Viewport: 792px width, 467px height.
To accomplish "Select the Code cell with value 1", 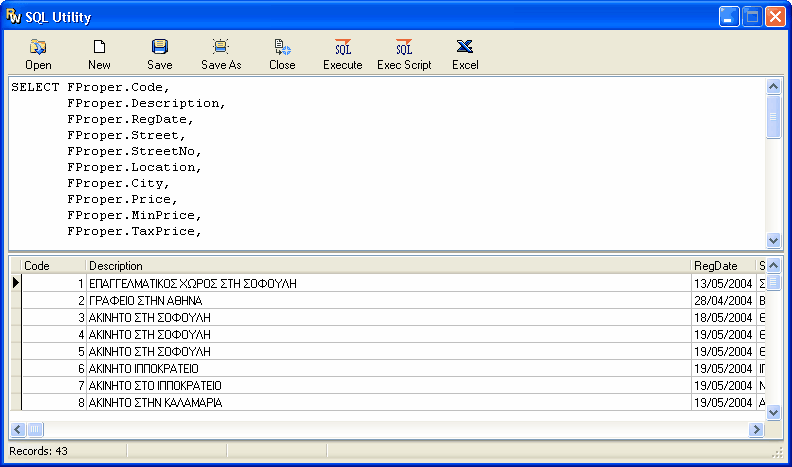I will pos(54,284).
